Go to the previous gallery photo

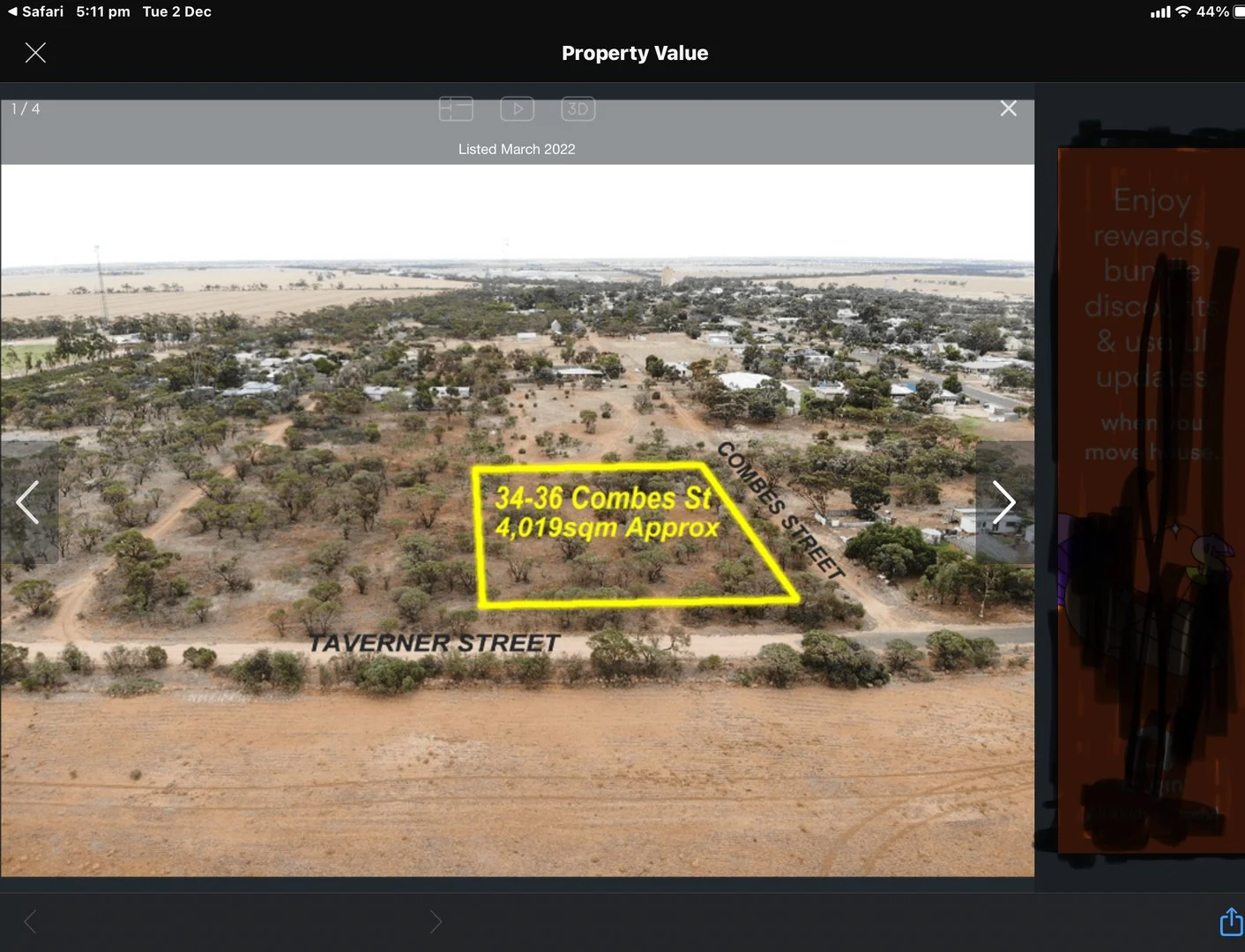(x=28, y=502)
